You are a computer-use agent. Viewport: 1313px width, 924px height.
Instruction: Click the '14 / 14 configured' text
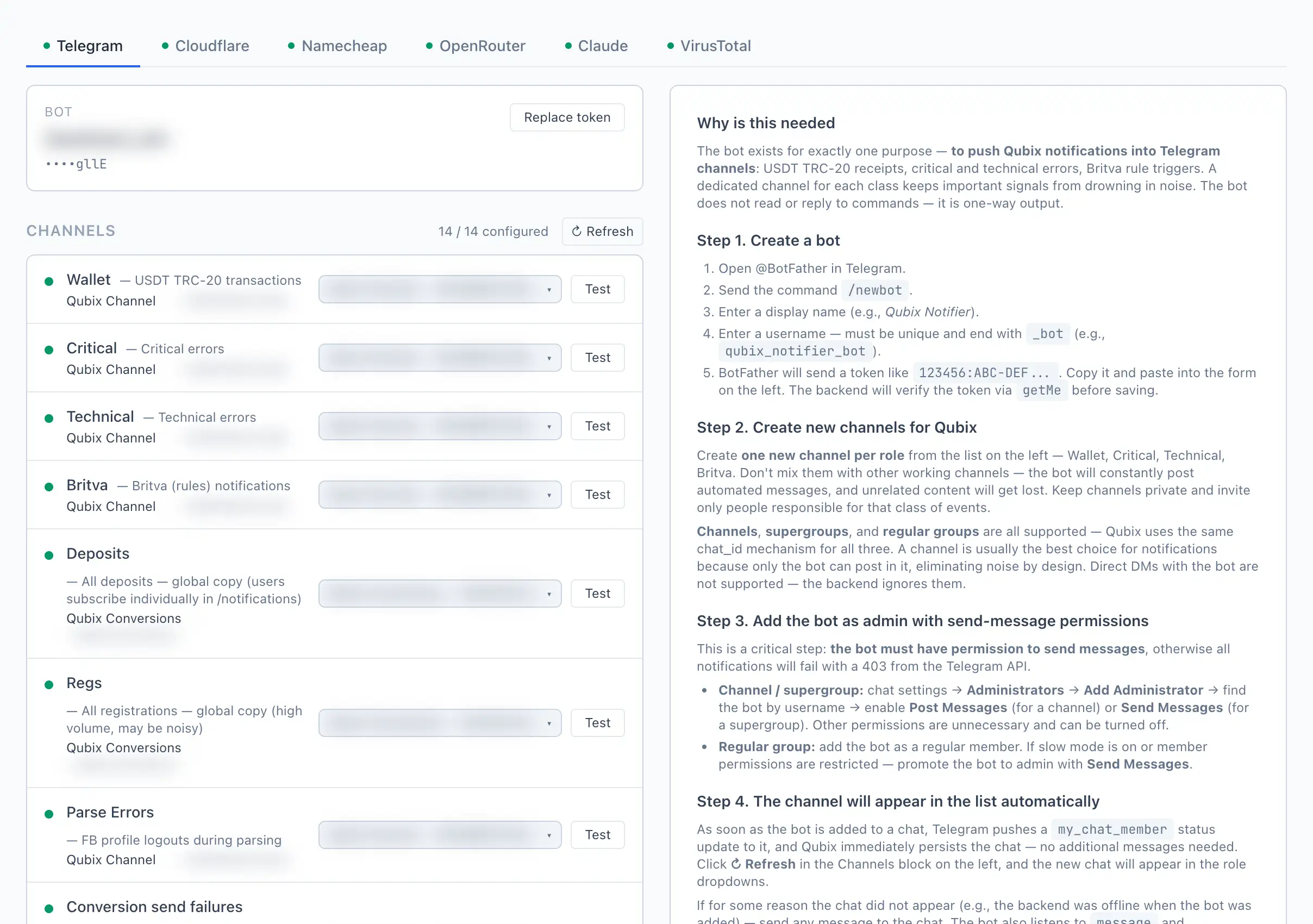pos(493,232)
